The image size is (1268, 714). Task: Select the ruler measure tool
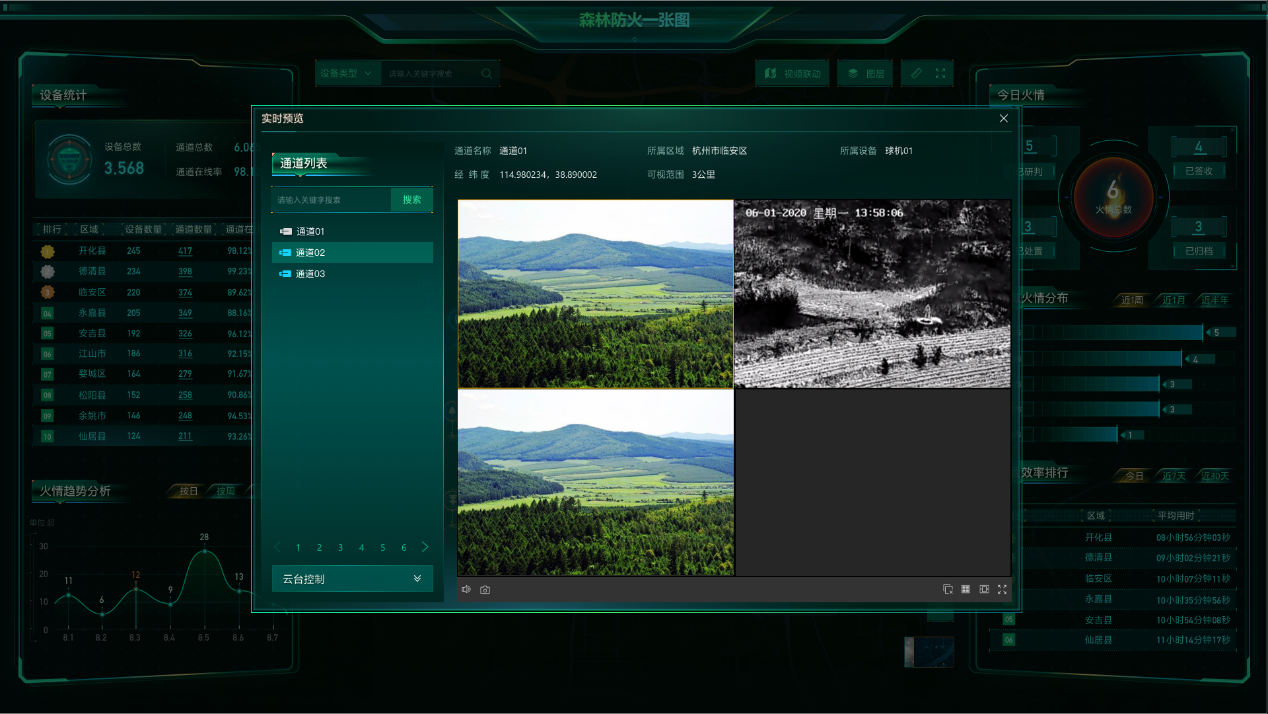pyautogui.click(x=917, y=74)
